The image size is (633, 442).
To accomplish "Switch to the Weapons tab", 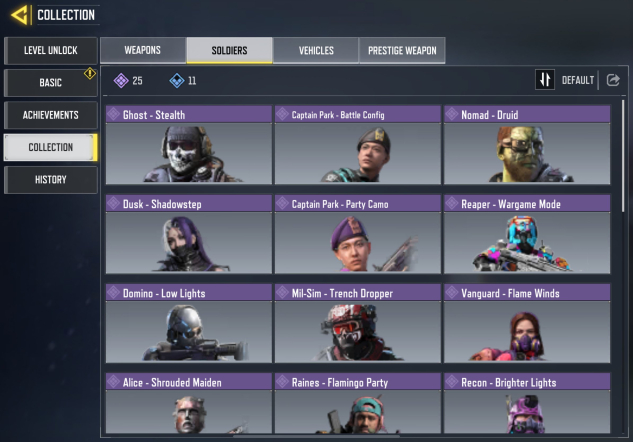I will pyautogui.click(x=143, y=50).
